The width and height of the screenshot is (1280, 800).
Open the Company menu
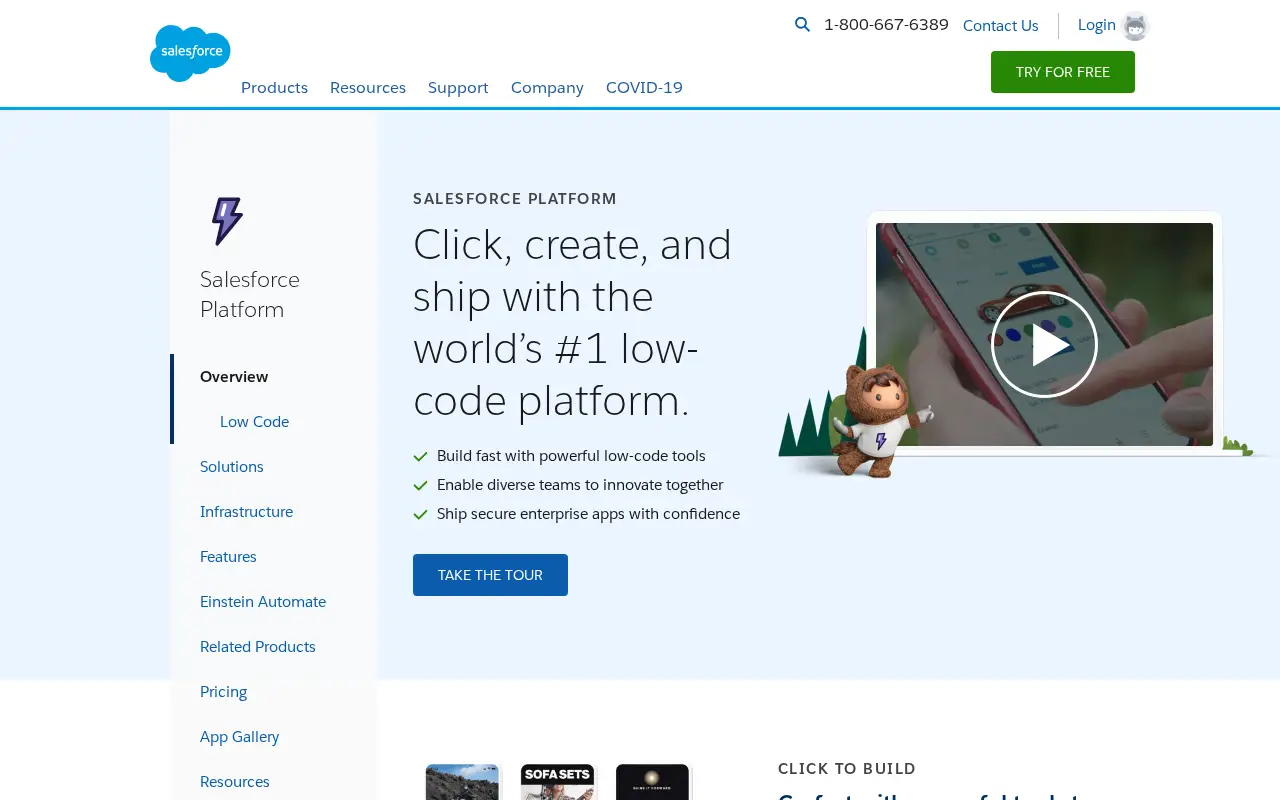pos(547,87)
